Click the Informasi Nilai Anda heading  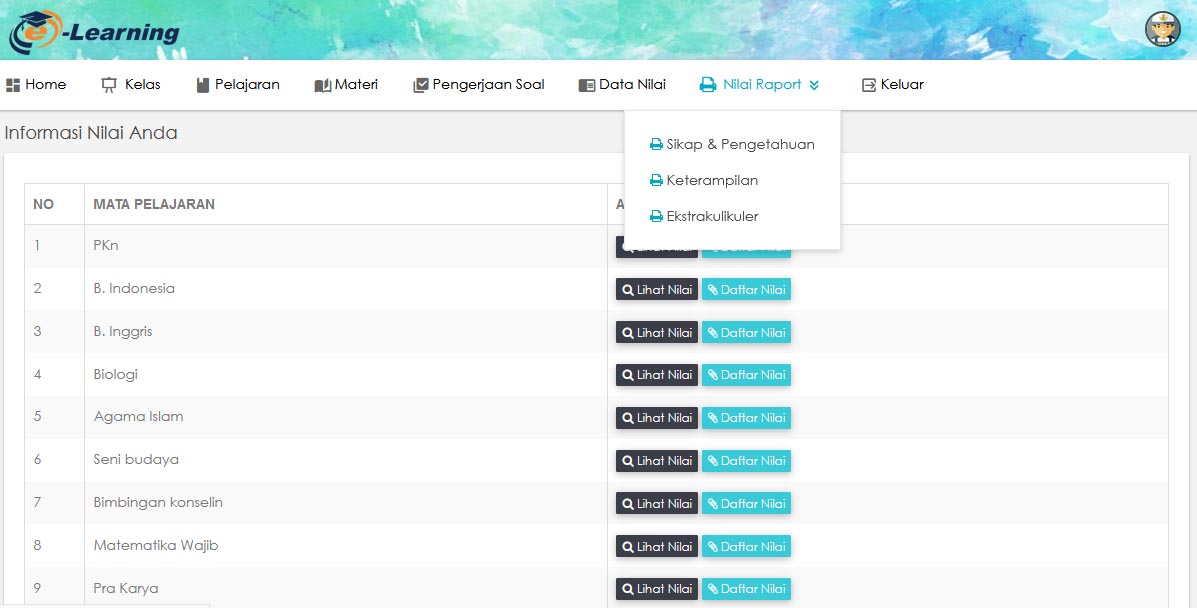click(91, 132)
